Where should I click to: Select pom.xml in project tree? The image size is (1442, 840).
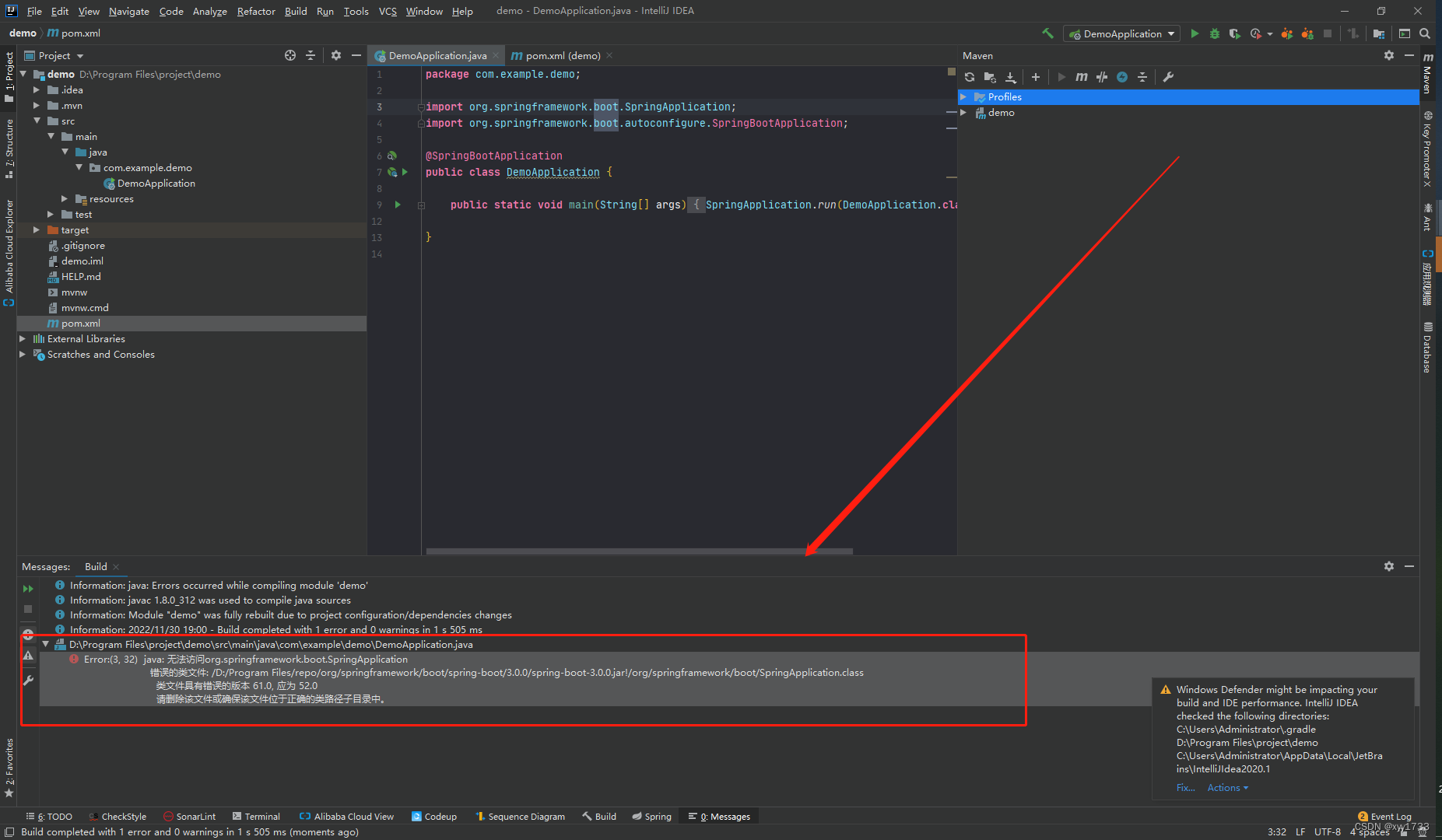pyautogui.click(x=191, y=323)
